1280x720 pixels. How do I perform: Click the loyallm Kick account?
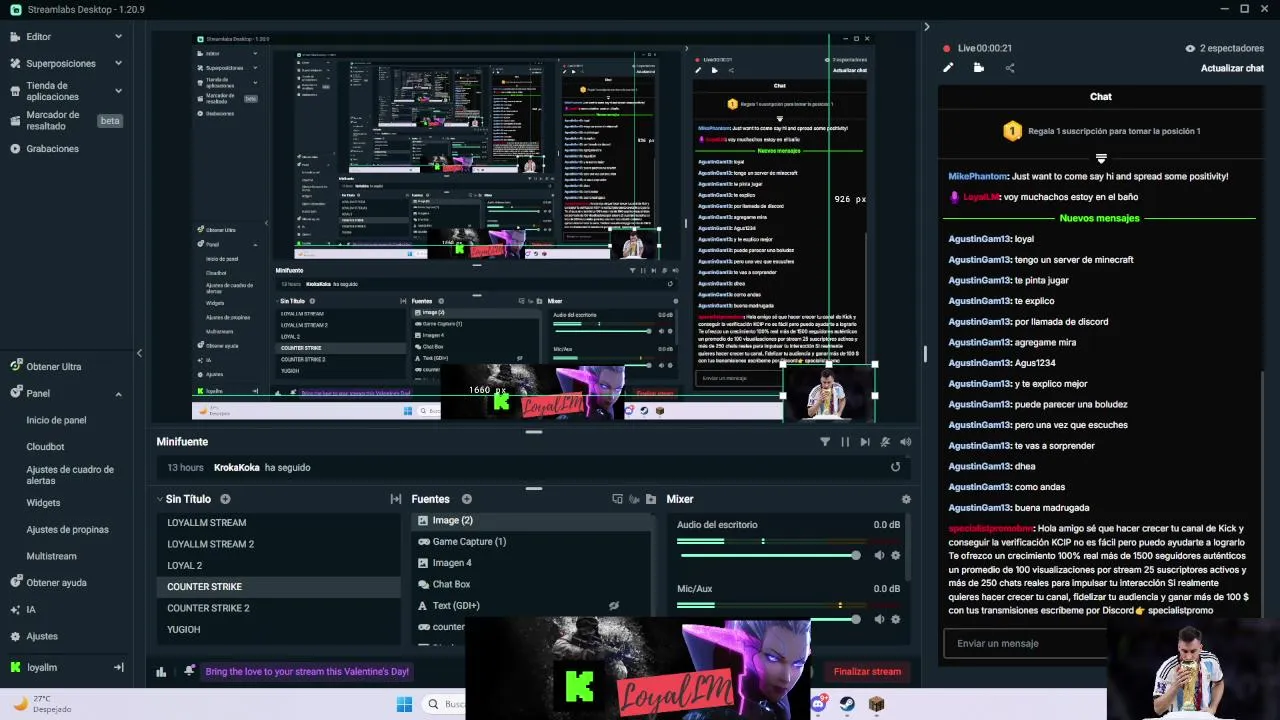click(x=42, y=667)
